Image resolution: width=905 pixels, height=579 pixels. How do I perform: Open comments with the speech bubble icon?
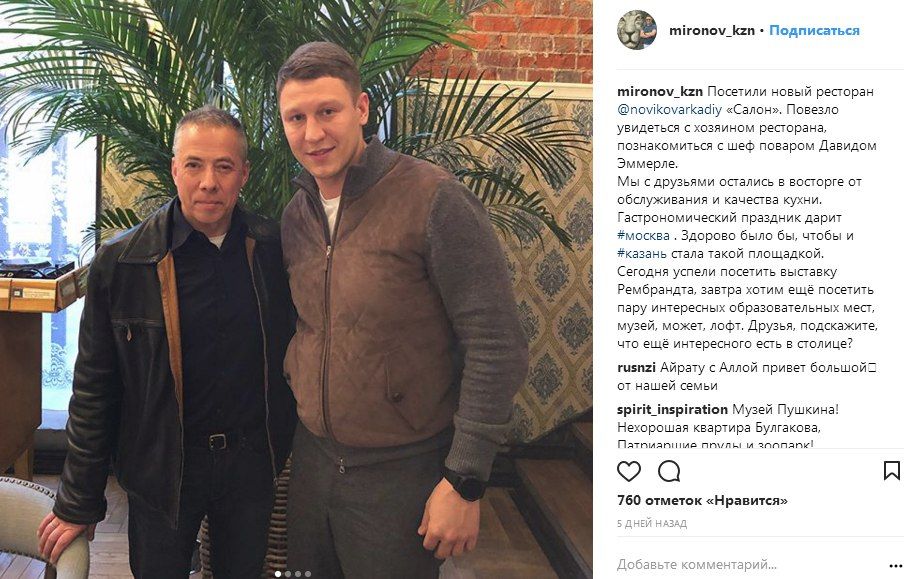[x=669, y=471]
